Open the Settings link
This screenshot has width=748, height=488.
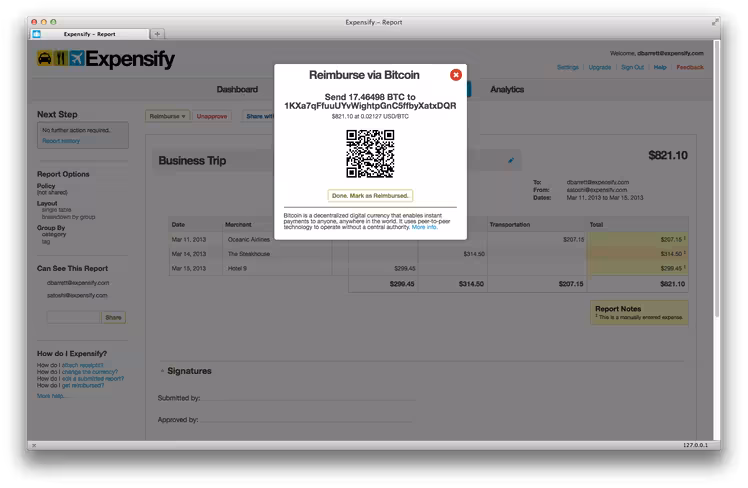point(568,67)
